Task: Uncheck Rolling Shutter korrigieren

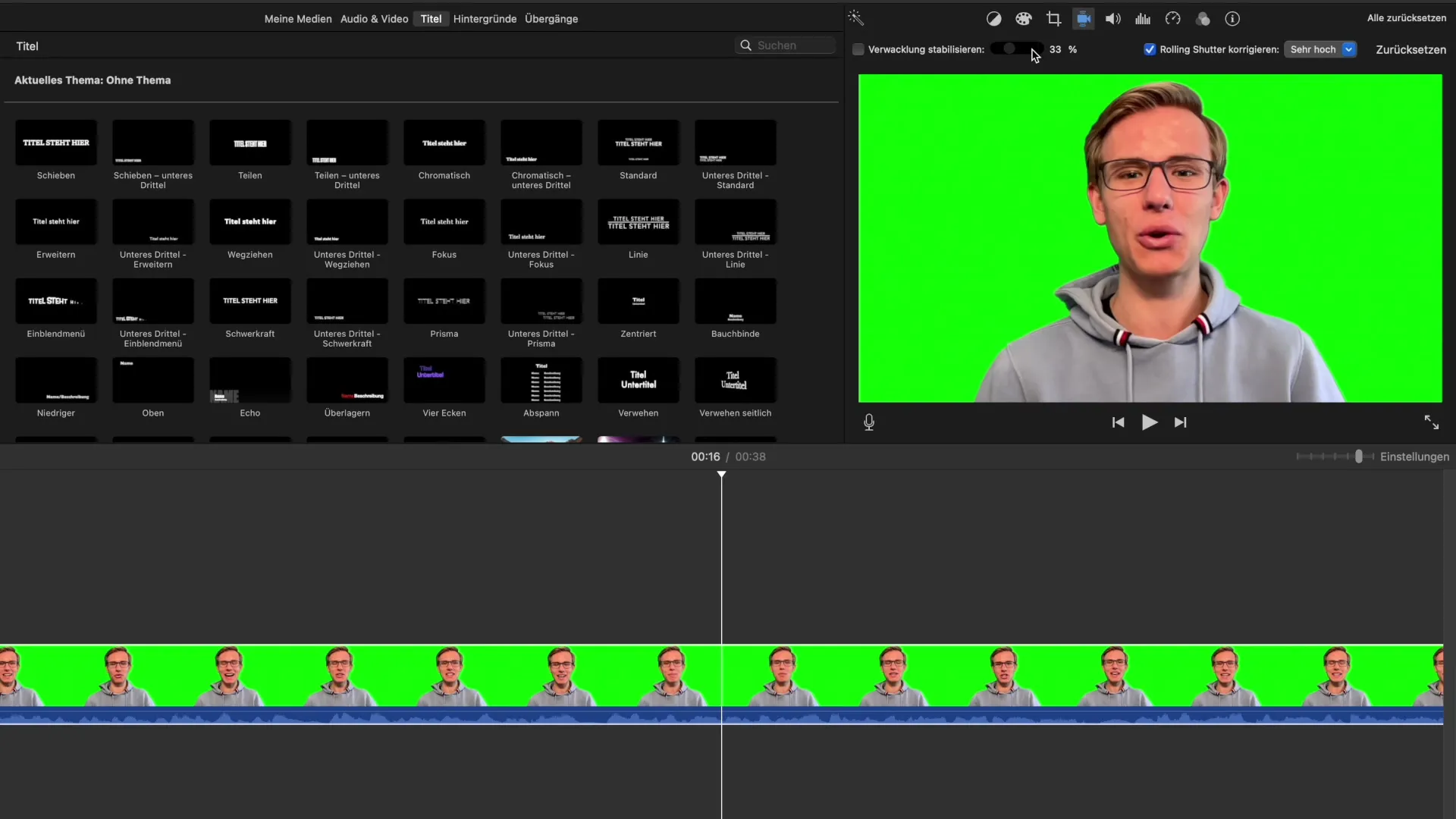Action: [x=1150, y=49]
